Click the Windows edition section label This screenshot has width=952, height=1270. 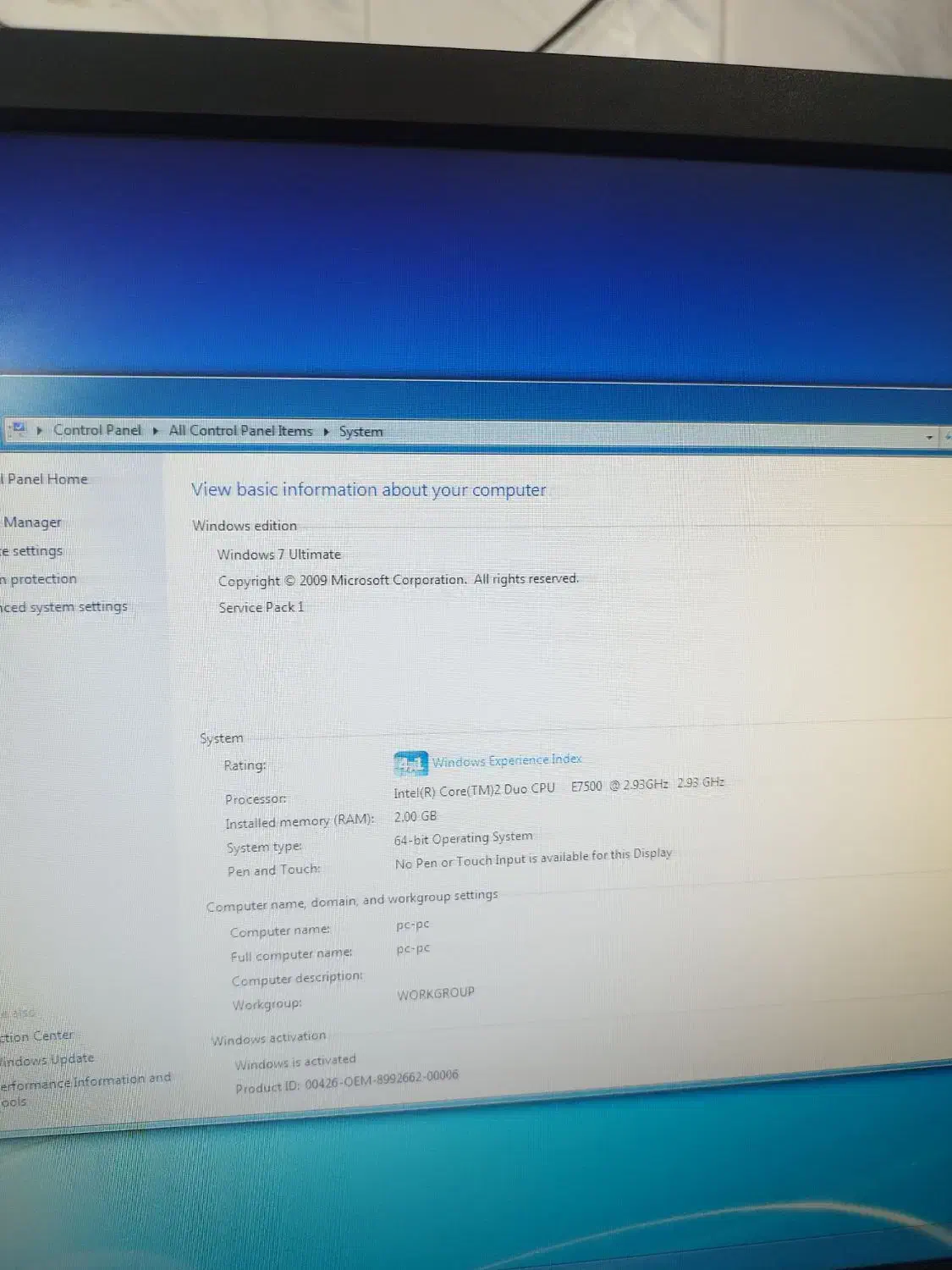[245, 526]
